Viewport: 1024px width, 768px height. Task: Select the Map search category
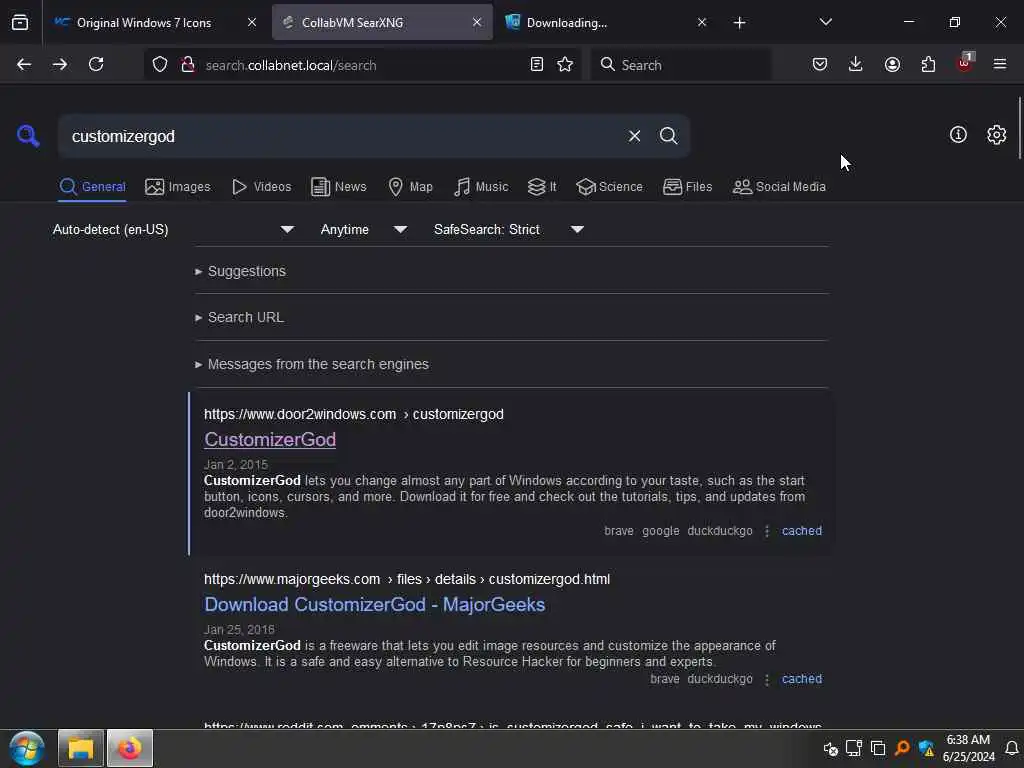[410, 187]
